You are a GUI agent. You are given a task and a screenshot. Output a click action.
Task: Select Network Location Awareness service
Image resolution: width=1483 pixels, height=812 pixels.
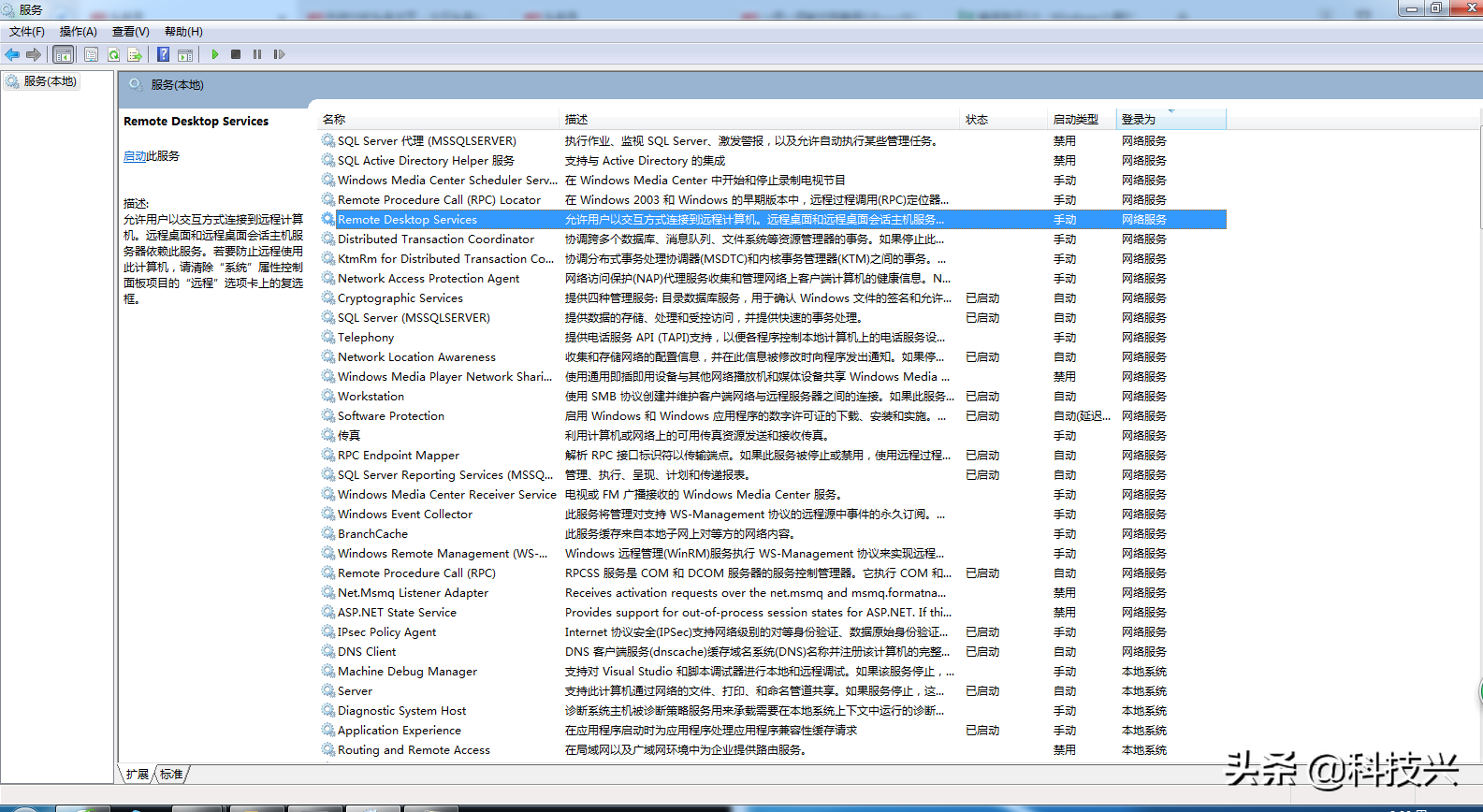click(773, 356)
